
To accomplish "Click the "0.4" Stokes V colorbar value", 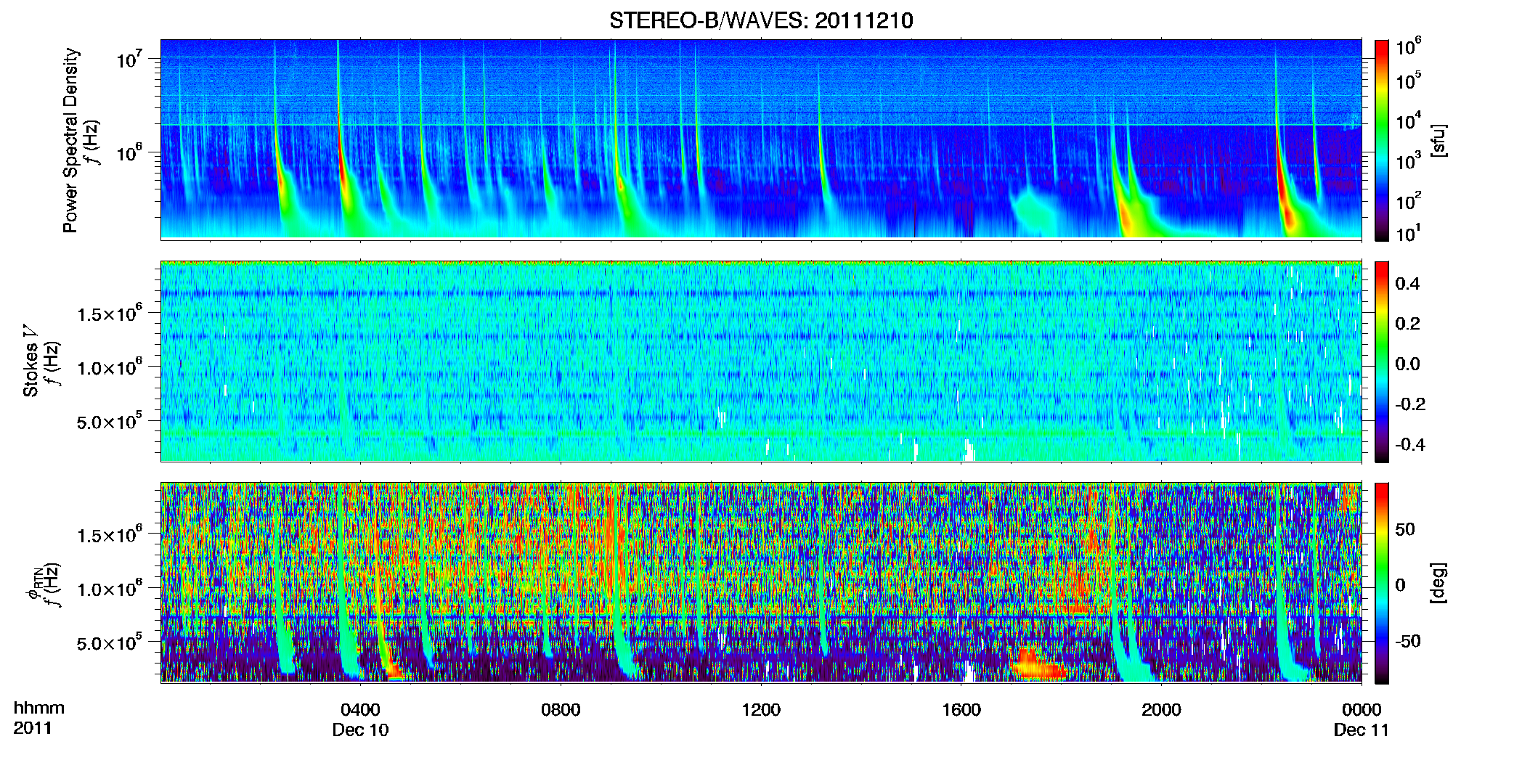I will (1407, 283).
